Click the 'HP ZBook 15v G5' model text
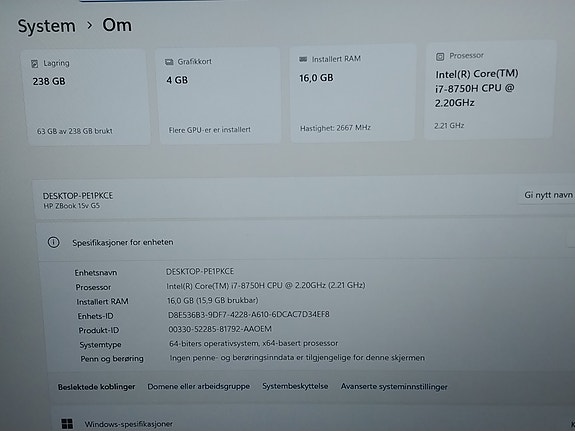This screenshot has height=431, width=575. coord(72,206)
